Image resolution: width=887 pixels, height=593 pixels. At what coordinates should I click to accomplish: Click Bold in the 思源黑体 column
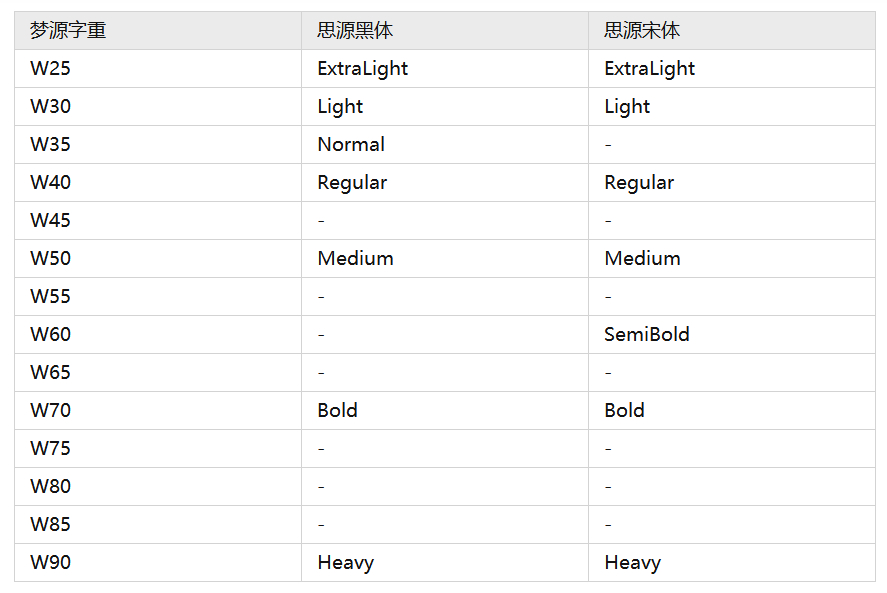tap(337, 411)
